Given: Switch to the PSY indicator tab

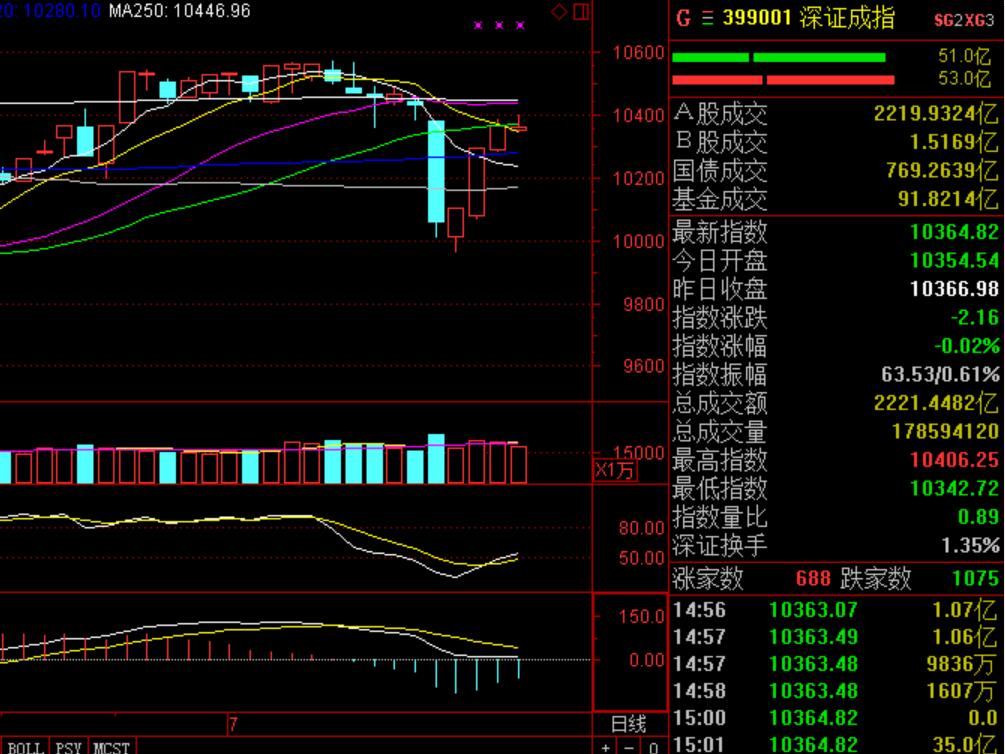Looking at the screenshot, I should (69, 748).
